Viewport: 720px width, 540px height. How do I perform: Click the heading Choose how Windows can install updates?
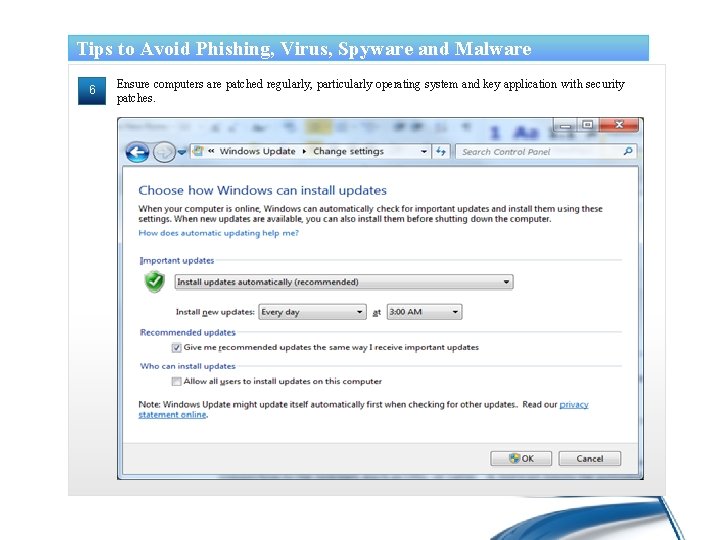point(263,190)
